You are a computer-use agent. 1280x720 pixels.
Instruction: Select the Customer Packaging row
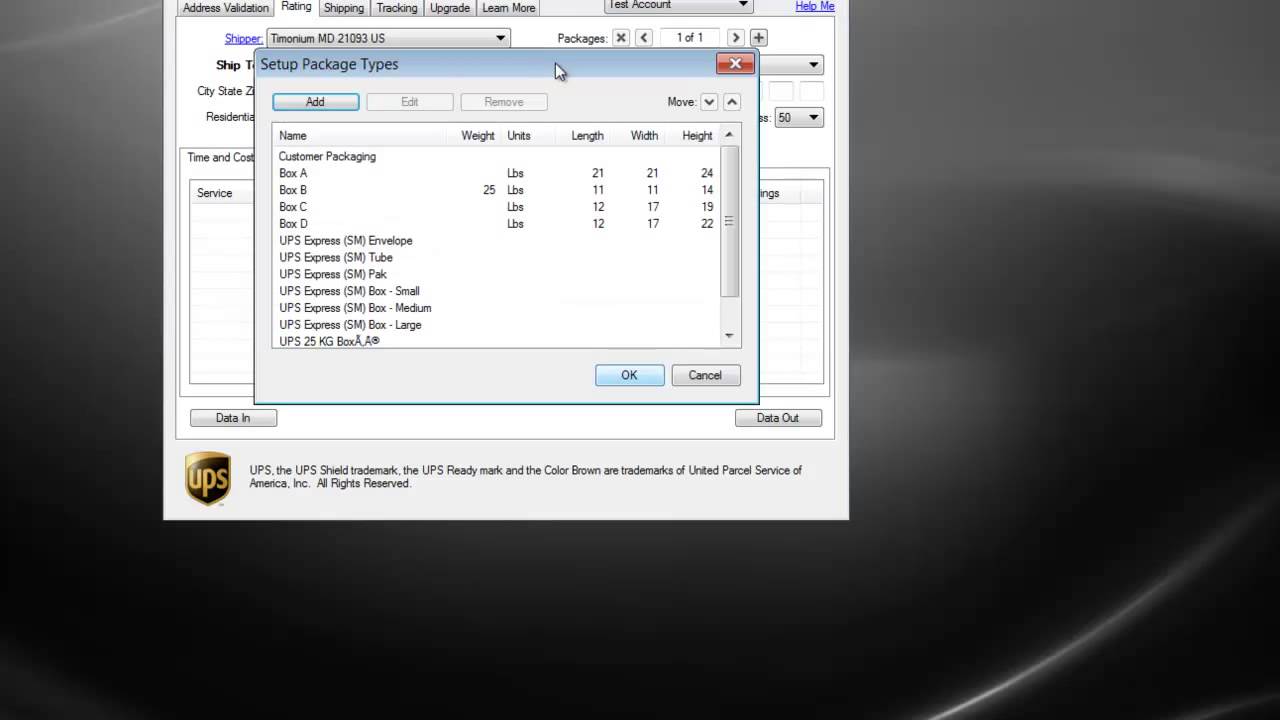coord(496,157)
